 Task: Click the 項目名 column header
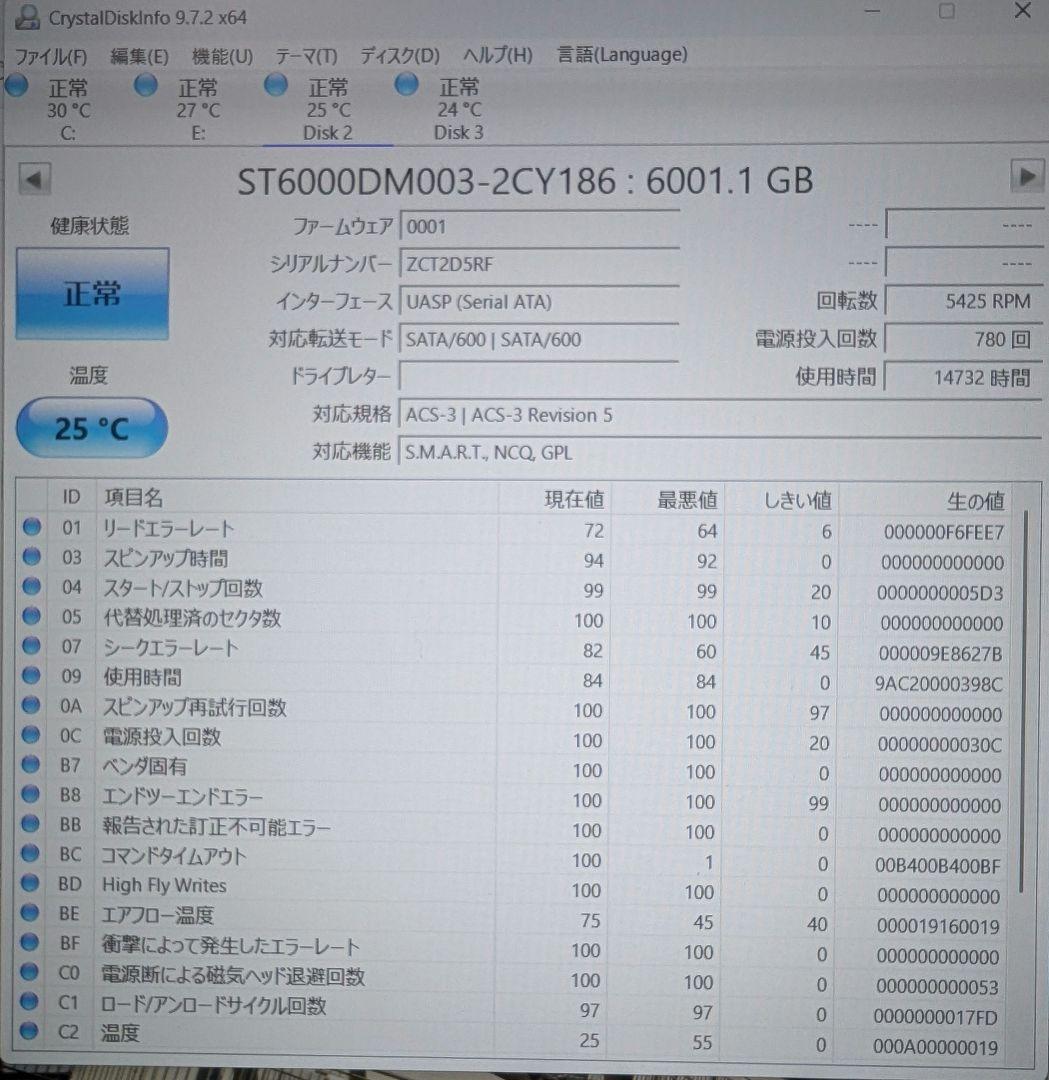[x=296, y=497]
